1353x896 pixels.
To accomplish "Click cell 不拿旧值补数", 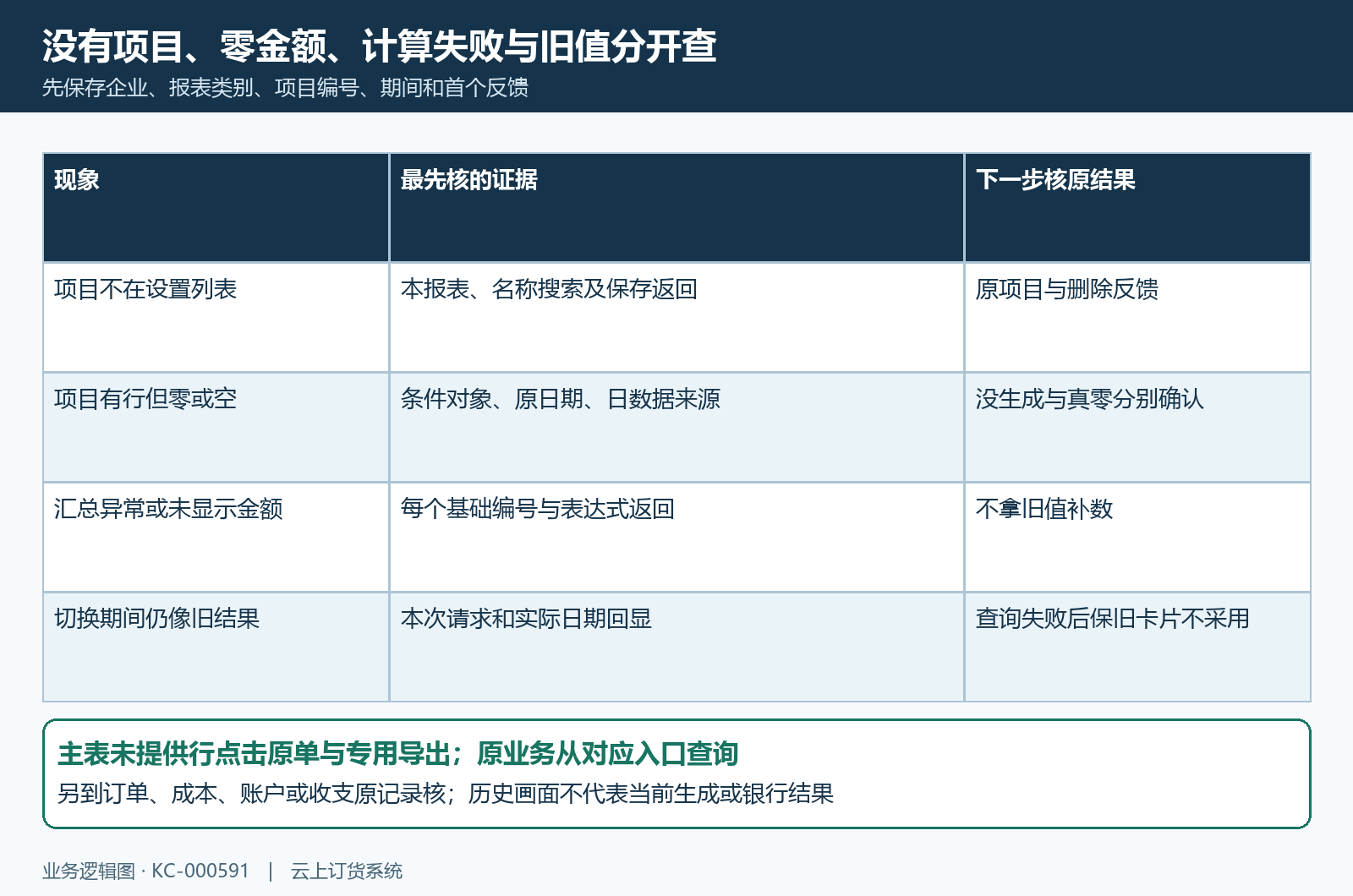I will [x=1137, y=537].
